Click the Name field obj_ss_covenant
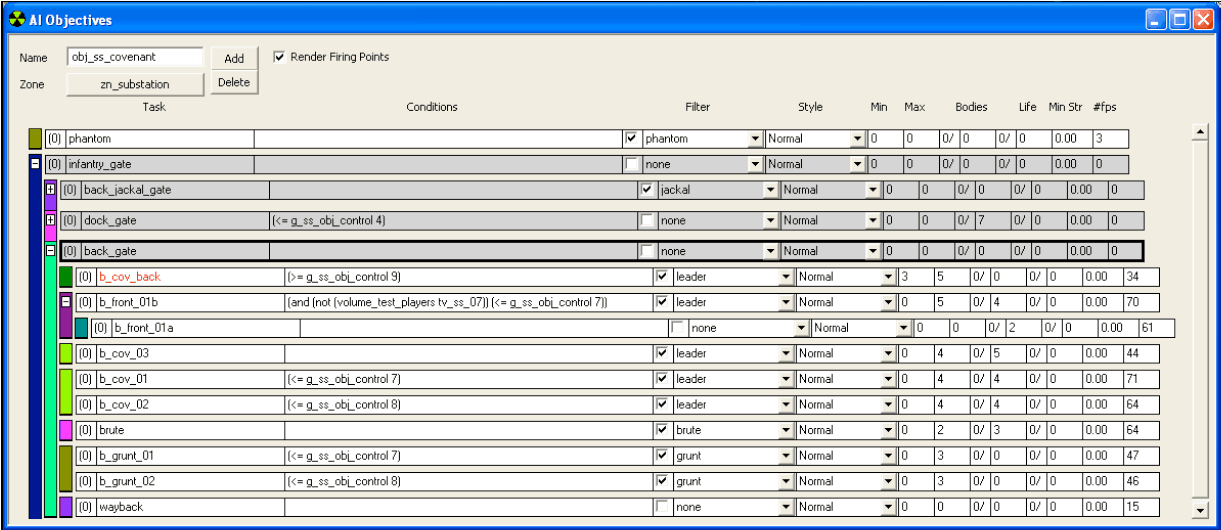Viewport: 1221px width, 530px height. 135,58
